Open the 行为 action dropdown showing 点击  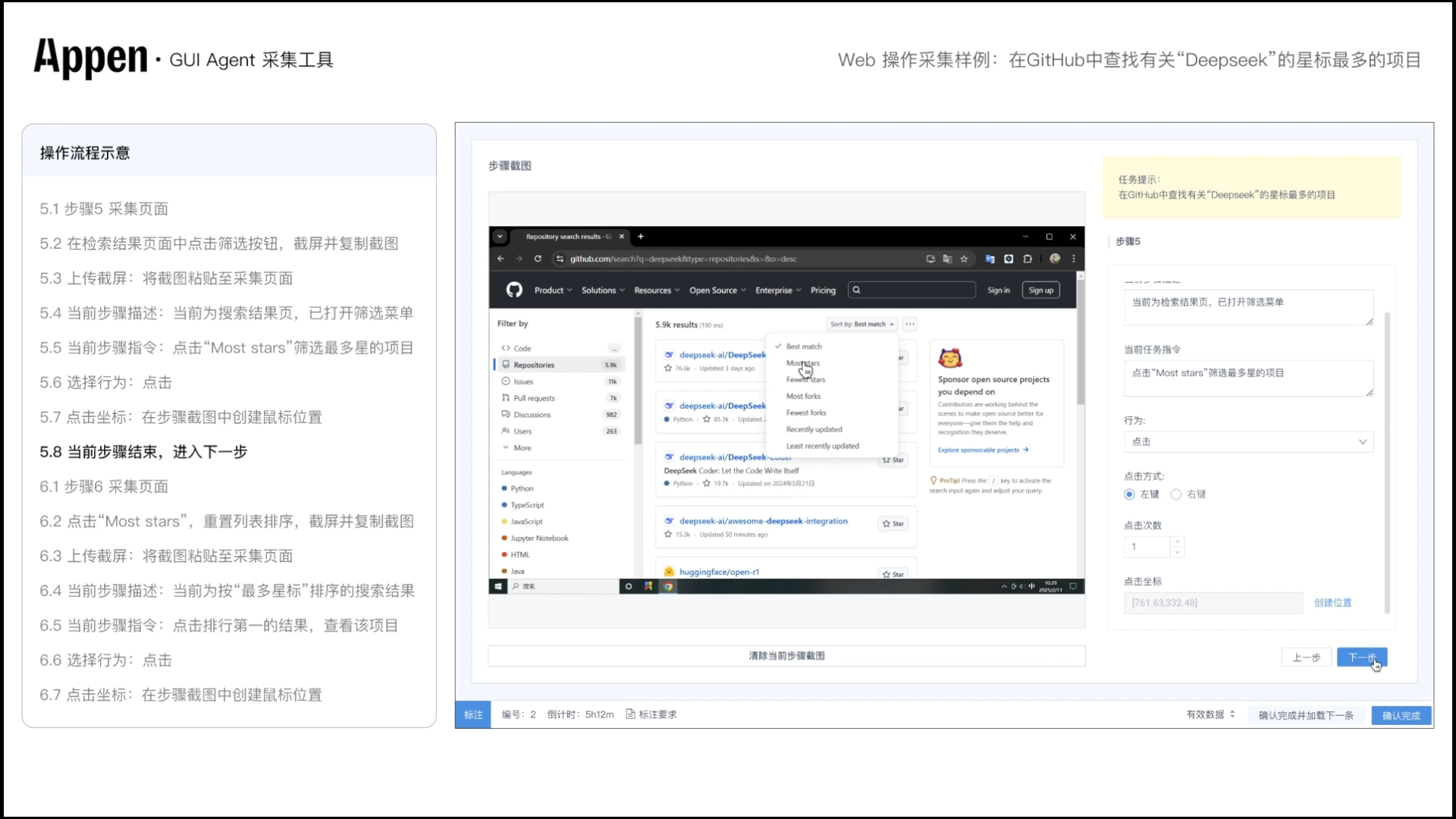click(x=1247, y=441)
